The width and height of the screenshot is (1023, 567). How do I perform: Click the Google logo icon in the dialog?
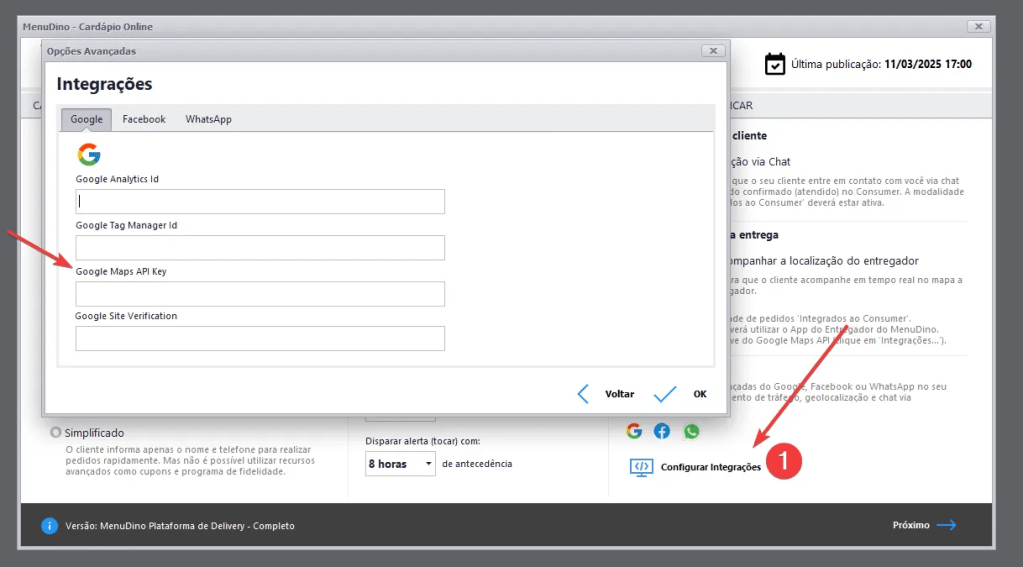[x=89, y=154]
